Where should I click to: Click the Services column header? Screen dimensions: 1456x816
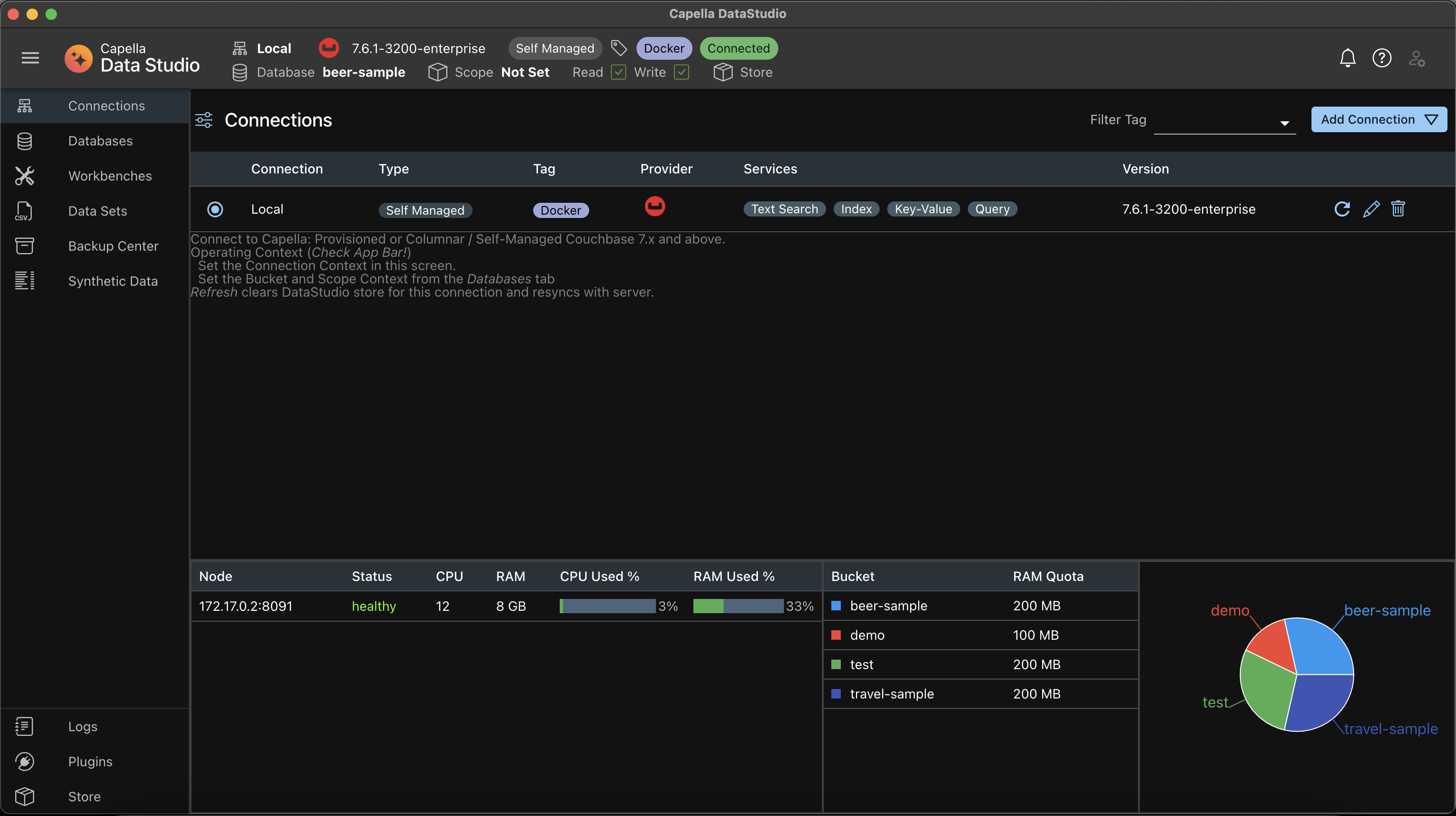770,168
